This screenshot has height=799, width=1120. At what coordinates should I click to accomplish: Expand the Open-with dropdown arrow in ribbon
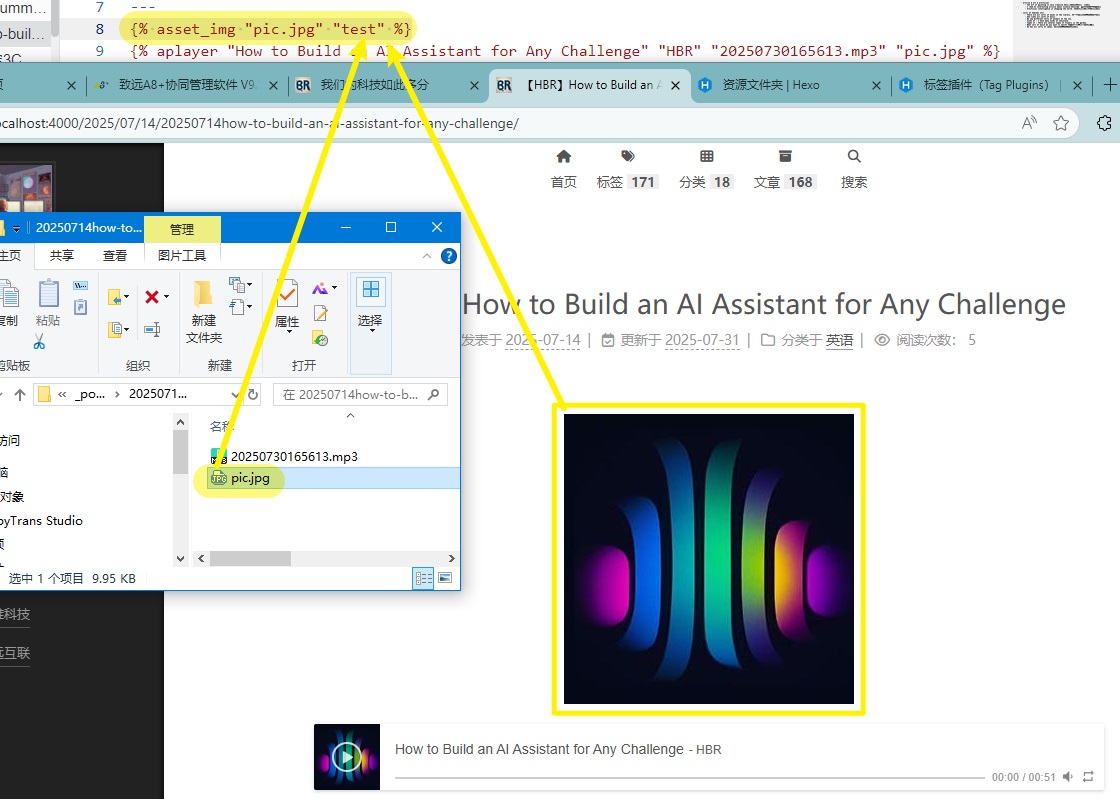[x=334, y=288]
